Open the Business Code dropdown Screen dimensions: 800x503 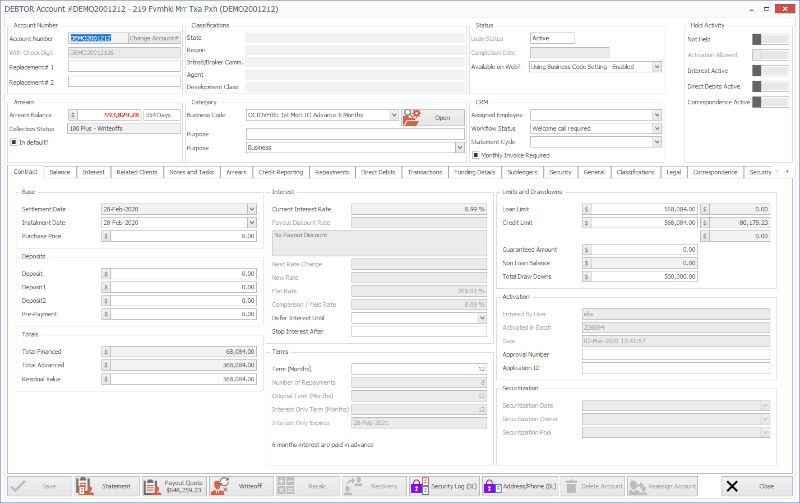[x=394, y=115]
